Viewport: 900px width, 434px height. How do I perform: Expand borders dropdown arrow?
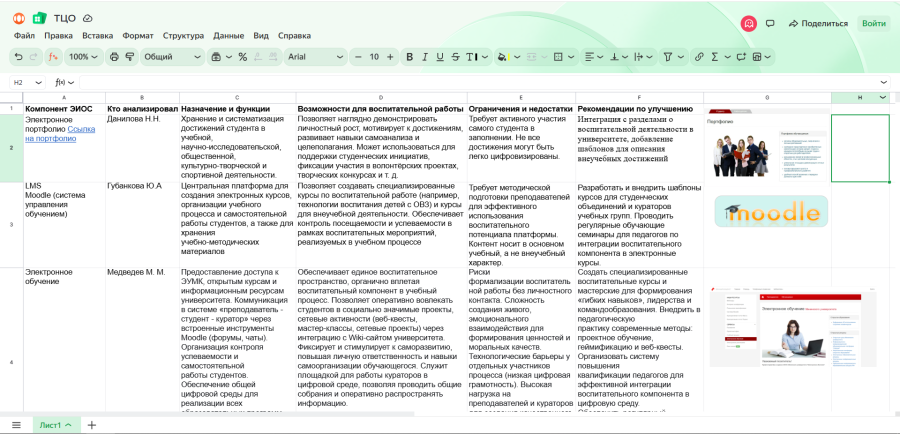pyautogui.click(x=571, y=57)
